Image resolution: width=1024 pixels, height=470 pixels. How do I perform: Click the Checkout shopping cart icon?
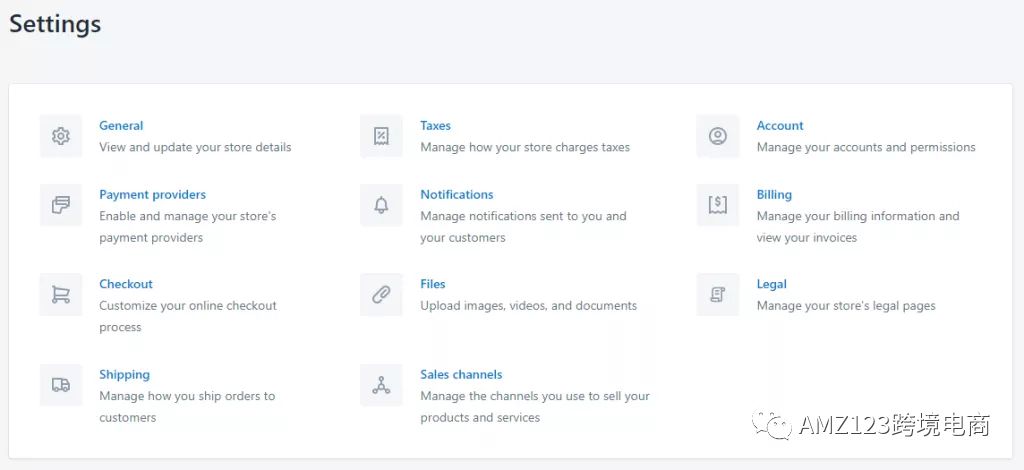(61, 295)
